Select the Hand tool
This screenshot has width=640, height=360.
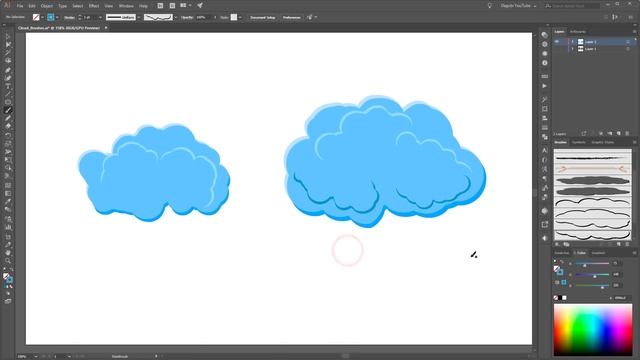pyautogui.click(x=8, y=253)
